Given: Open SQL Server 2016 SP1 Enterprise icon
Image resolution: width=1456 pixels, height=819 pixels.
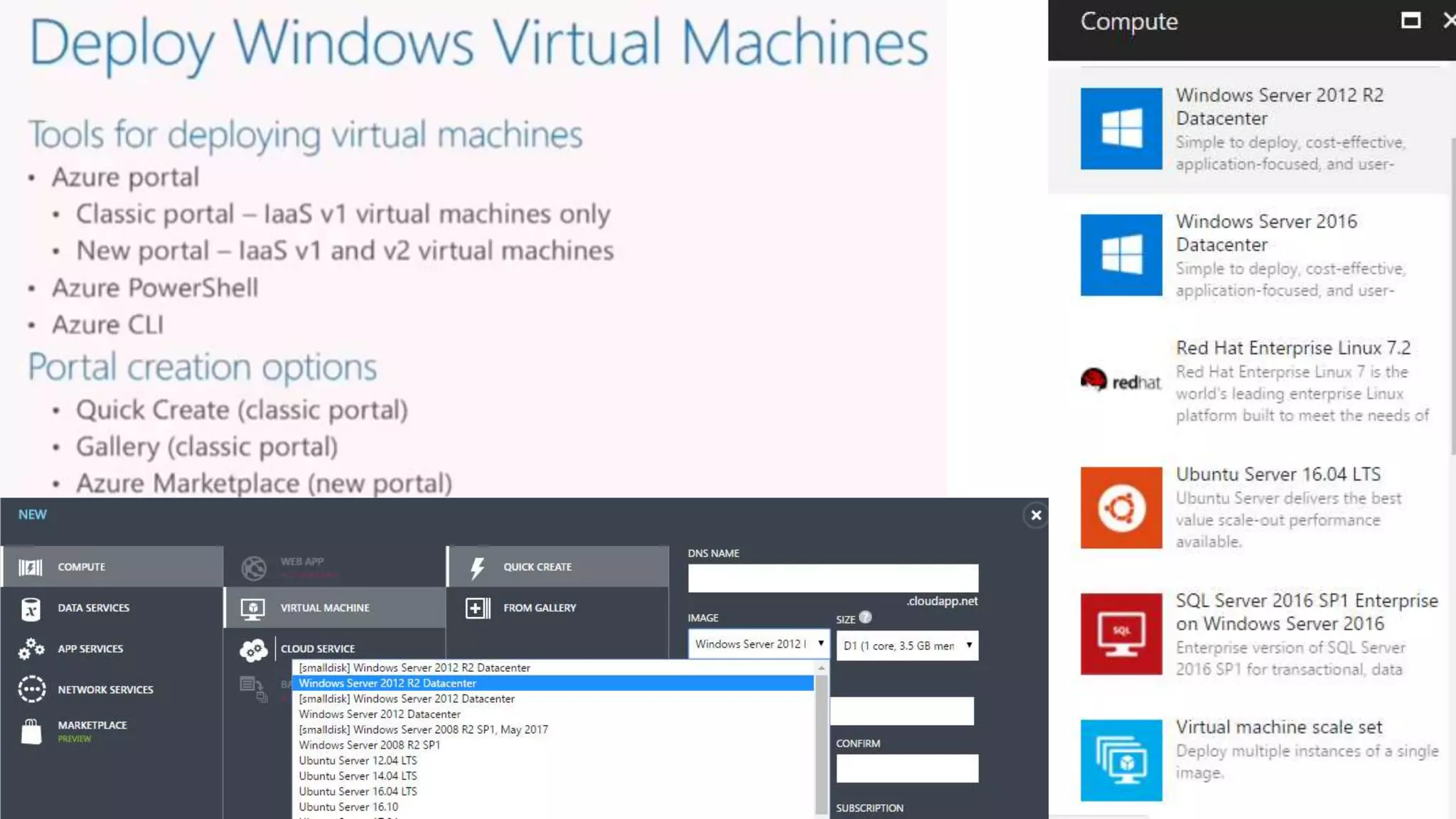Looking at the screenshot, I should (1121, 634).
